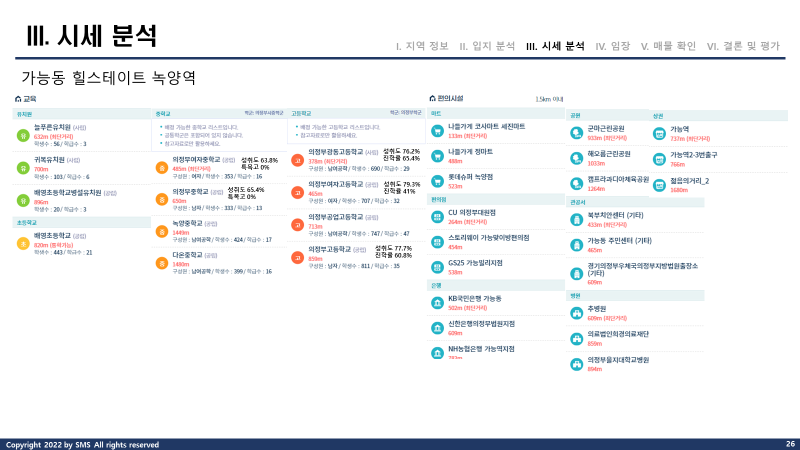Click the green icon beside 귀복유치원
Screen dimensions: 800x450
[x=23, y=168]
